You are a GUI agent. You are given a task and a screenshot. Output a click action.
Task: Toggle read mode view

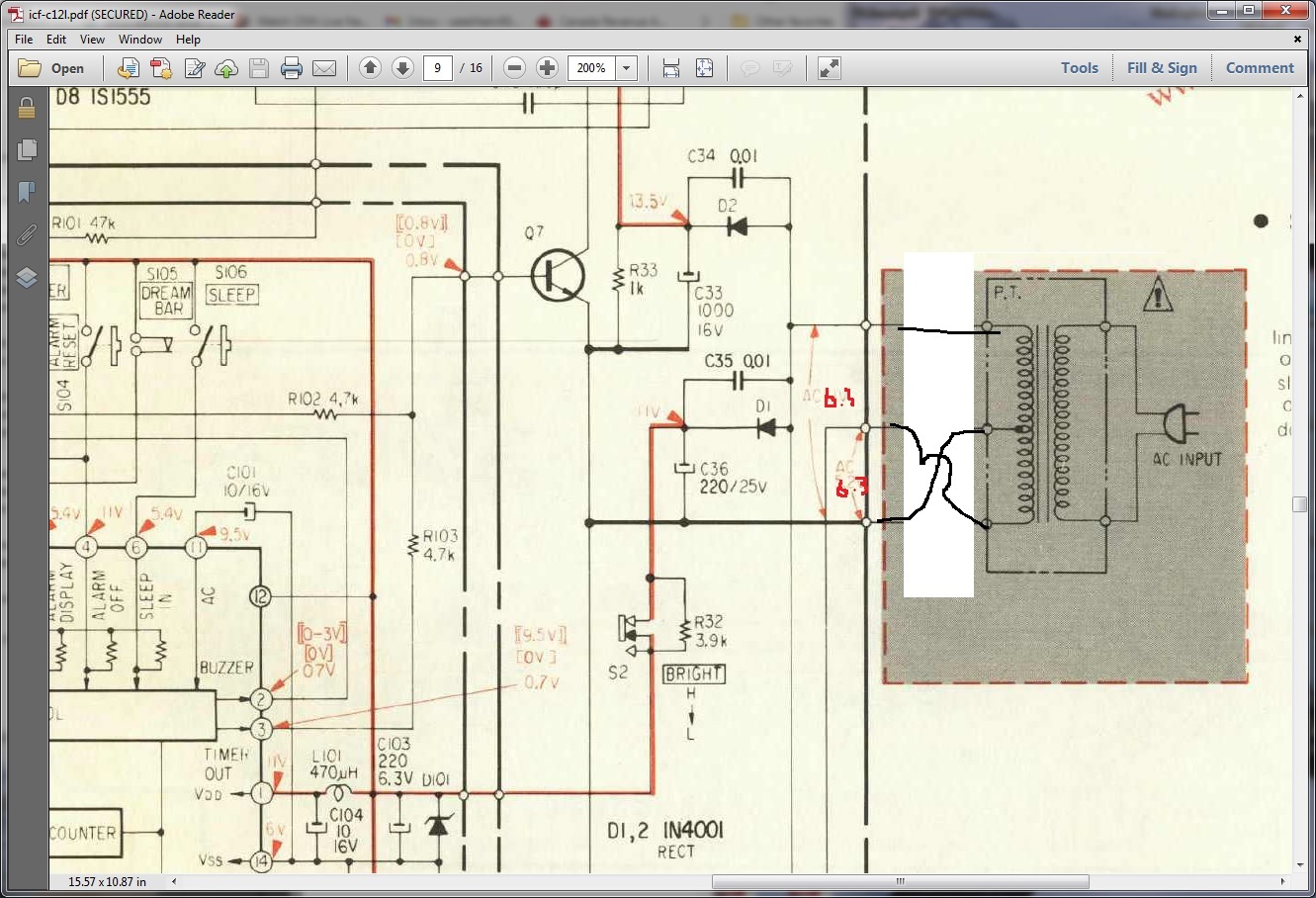[x=830, y=68]
